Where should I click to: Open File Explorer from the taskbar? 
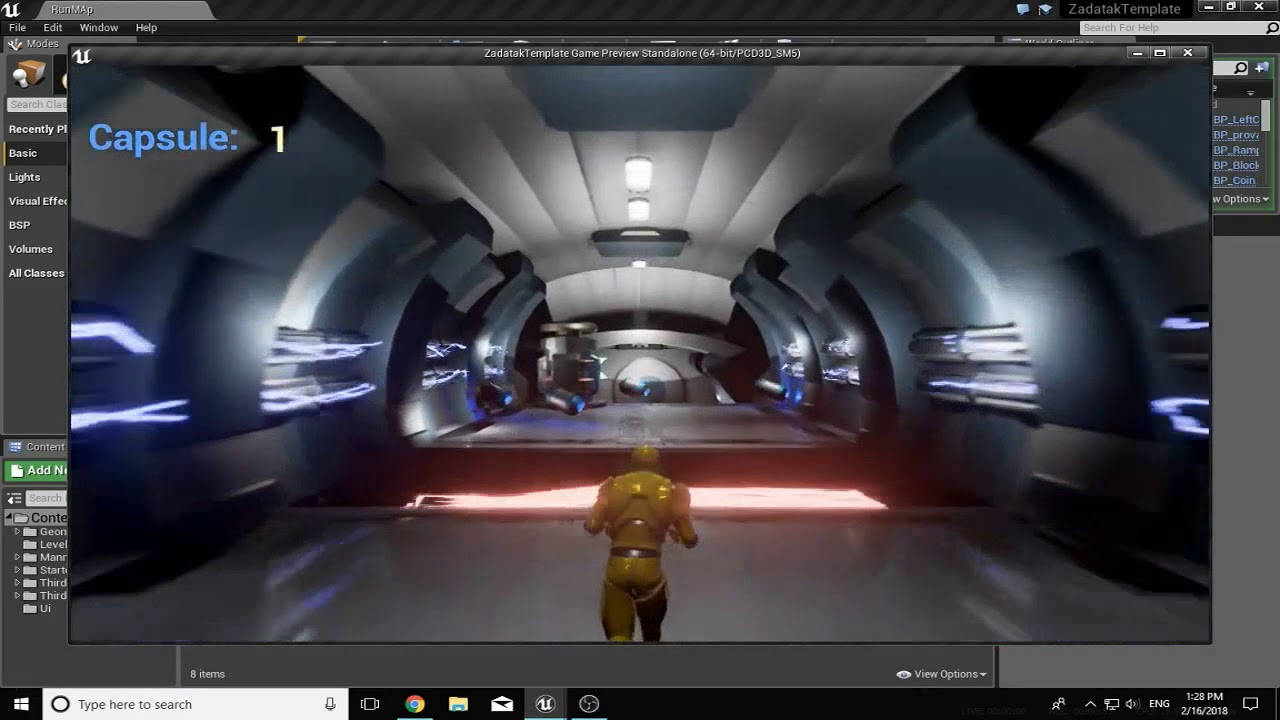click(458, 704)
